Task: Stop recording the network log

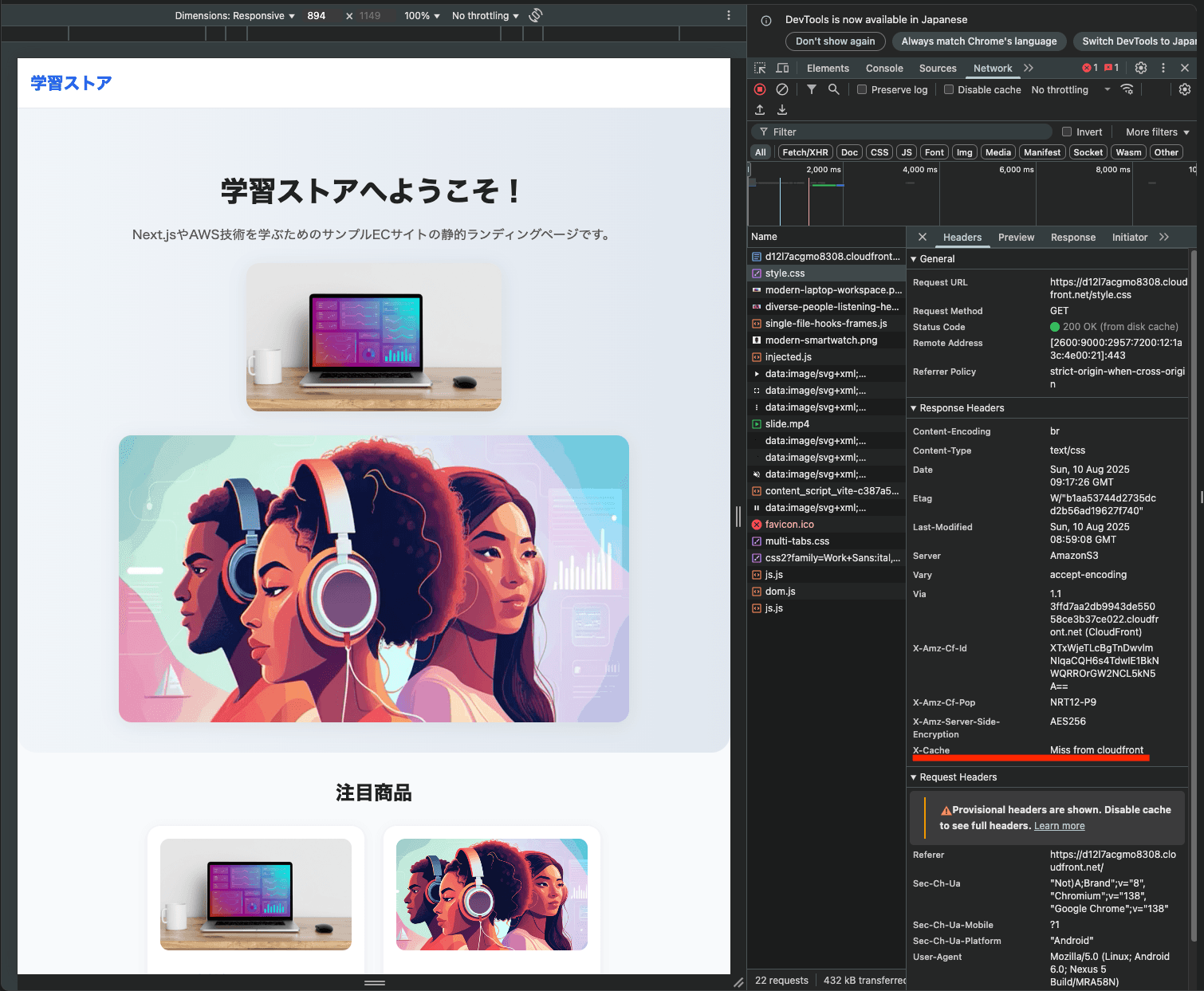Action: (x=760, y=89)
